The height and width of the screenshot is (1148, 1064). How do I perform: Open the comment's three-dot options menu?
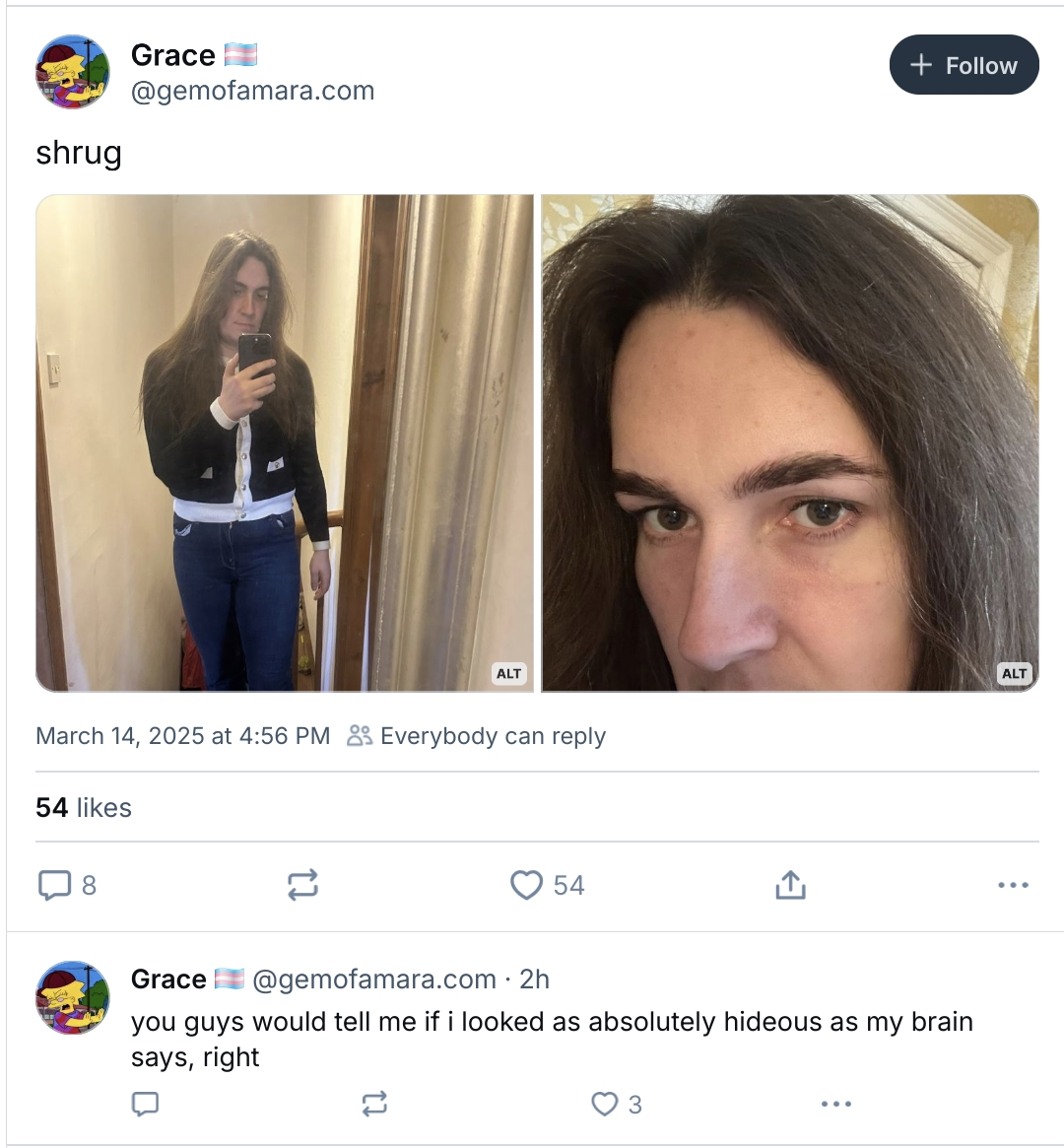coord(835,1104)
